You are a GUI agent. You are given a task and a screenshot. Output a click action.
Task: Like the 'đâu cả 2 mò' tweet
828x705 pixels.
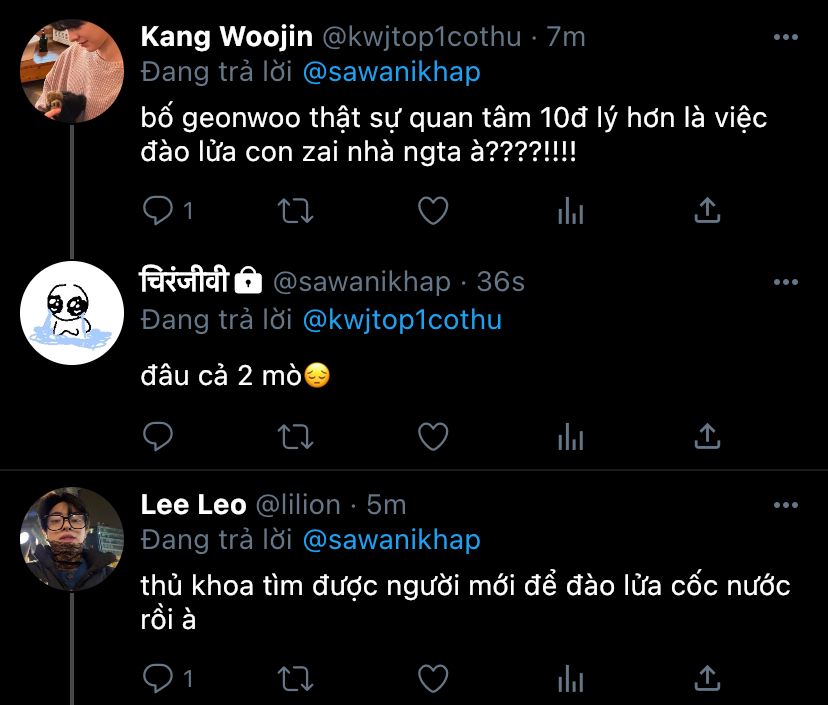[432, 435]
